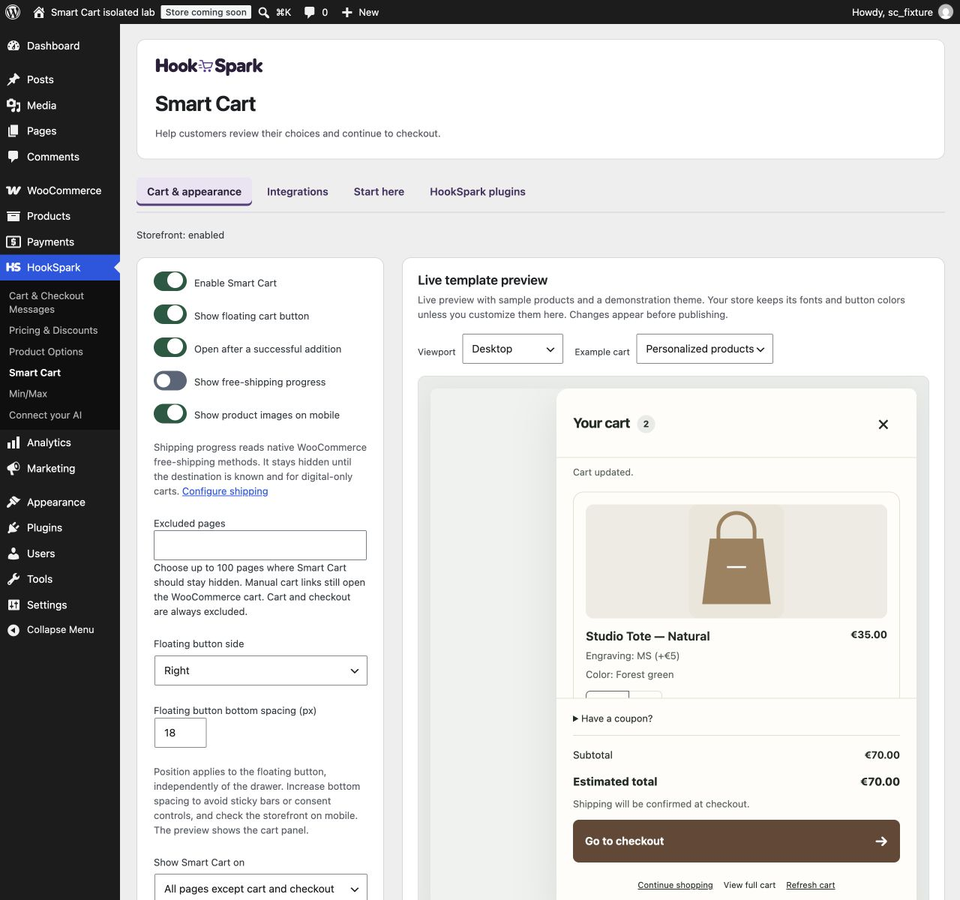
Task: Click the Collapse Menu arrow icon
Action: [13, 630]
